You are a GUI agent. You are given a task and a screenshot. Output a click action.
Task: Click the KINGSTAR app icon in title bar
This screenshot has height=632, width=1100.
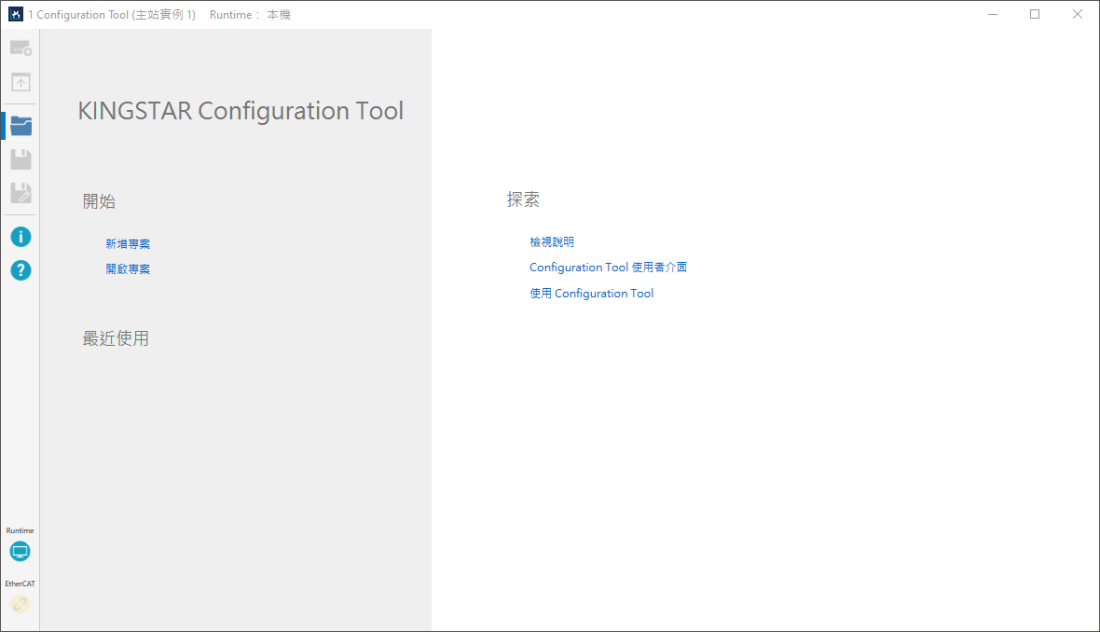tap(15, 15)
